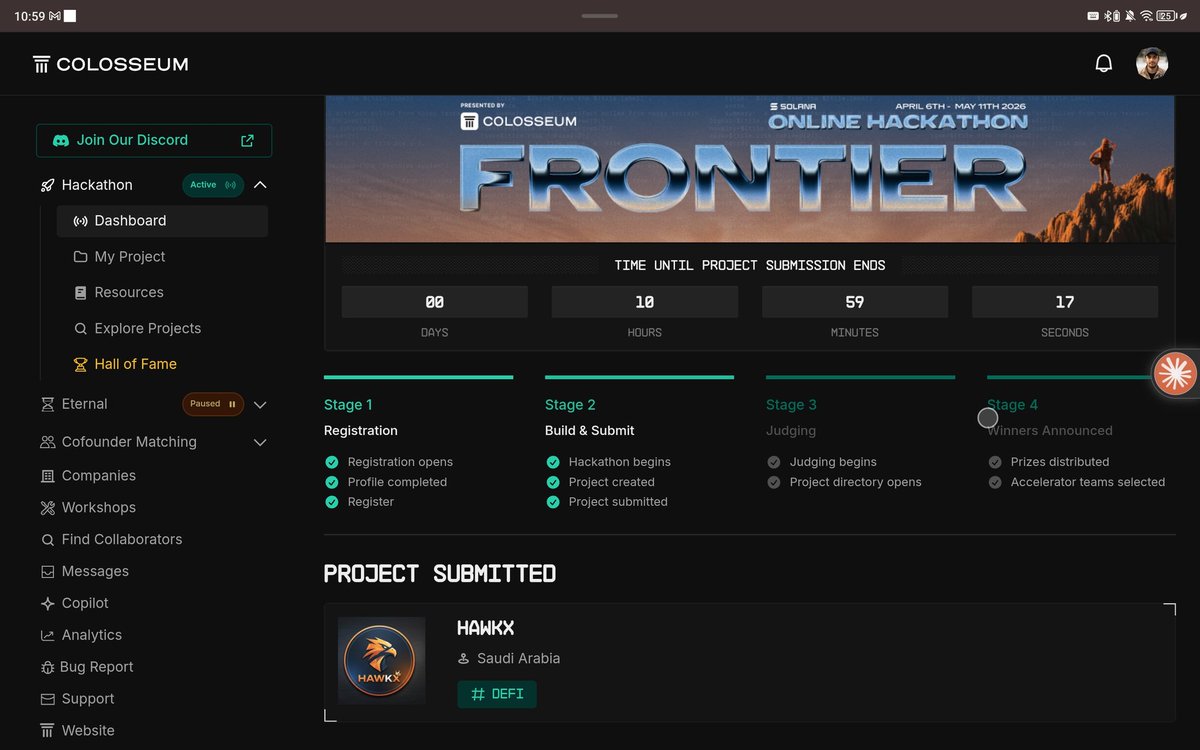Tap the orange floating assistant button
Image resolution: width=1200 pixels, height=750 pixels.
click(1176, 374)
